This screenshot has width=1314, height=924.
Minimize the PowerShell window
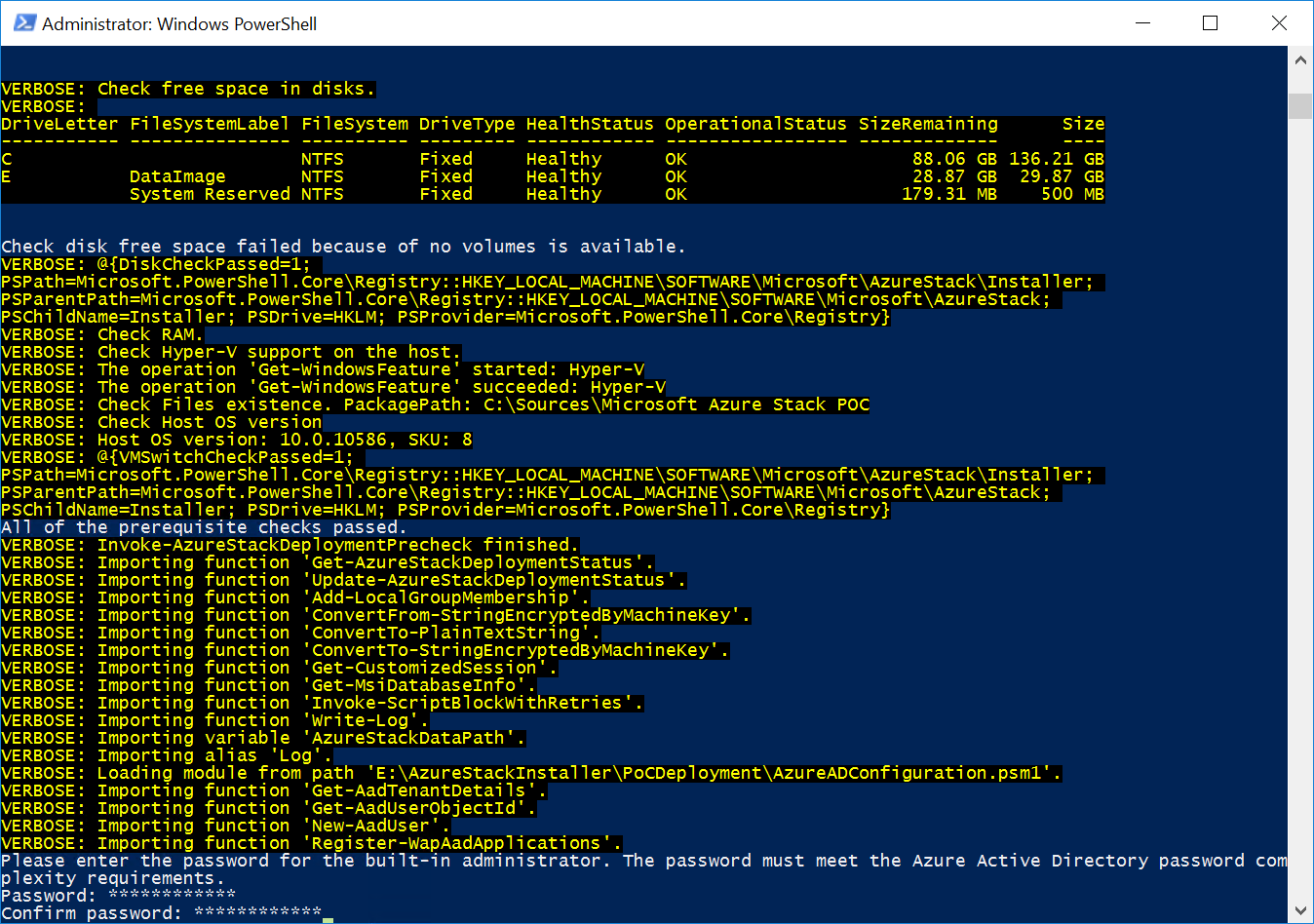pos(1143,23)
